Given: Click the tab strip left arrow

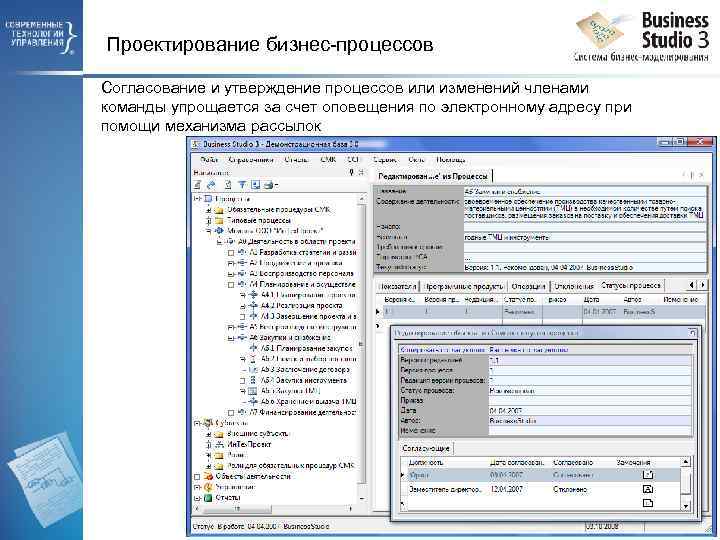Looking at the screenshot, I should pos(692,285).
